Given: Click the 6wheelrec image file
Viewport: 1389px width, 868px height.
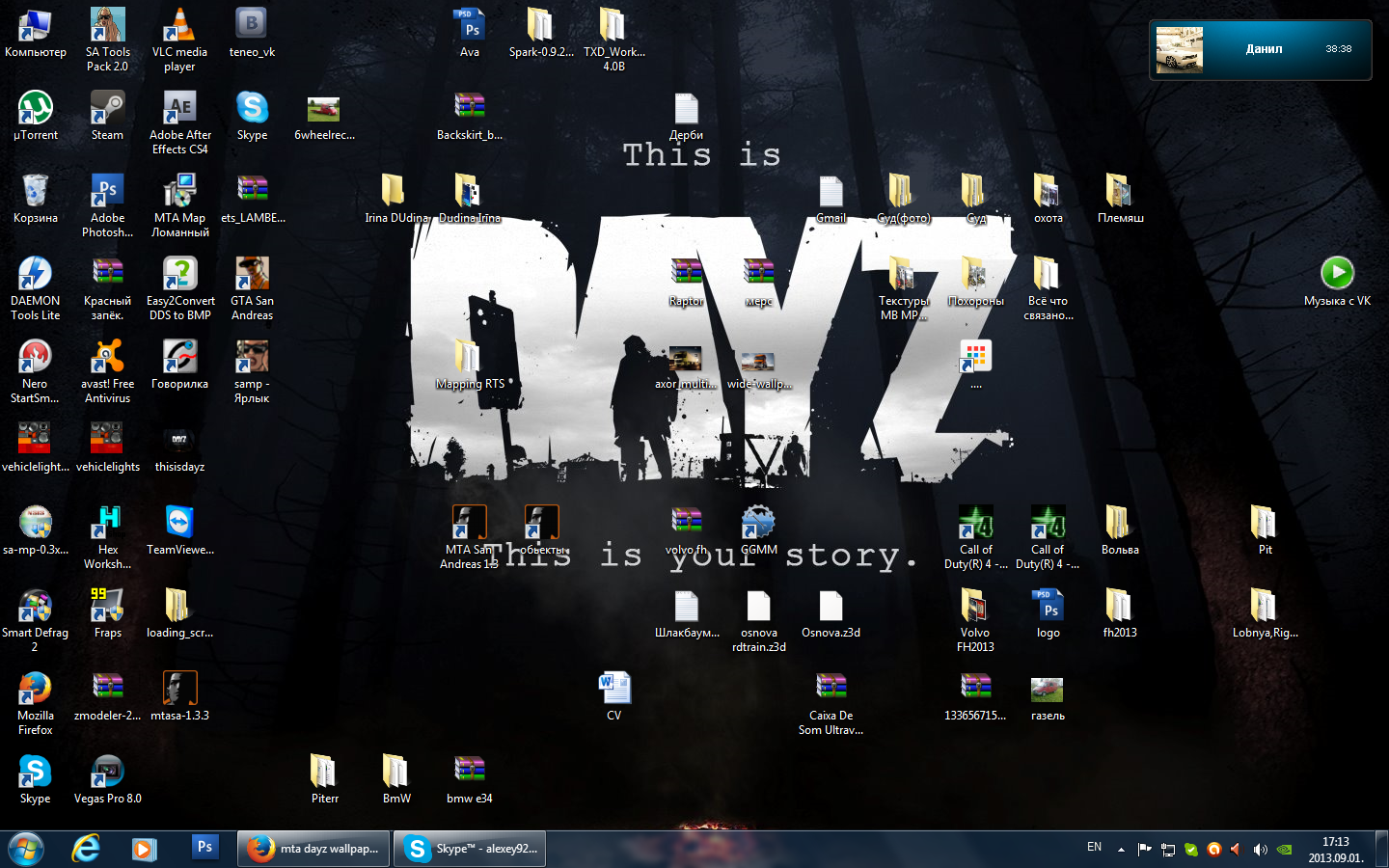Looking at the screenshot, I should click(x=324, y=117).
